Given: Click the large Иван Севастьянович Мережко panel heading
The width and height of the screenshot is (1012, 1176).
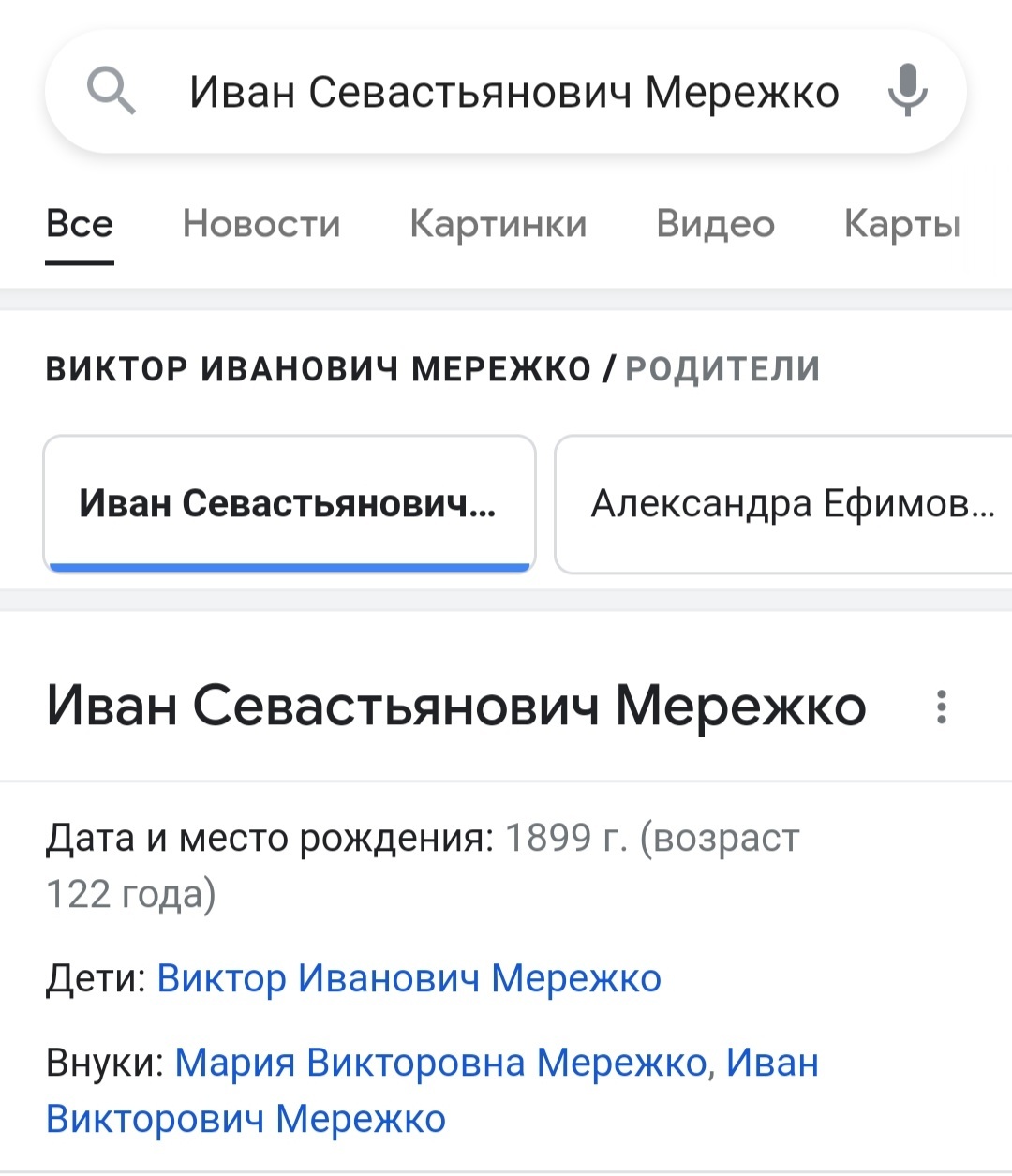Looking at the screenshot, I should tap(456, 706).
